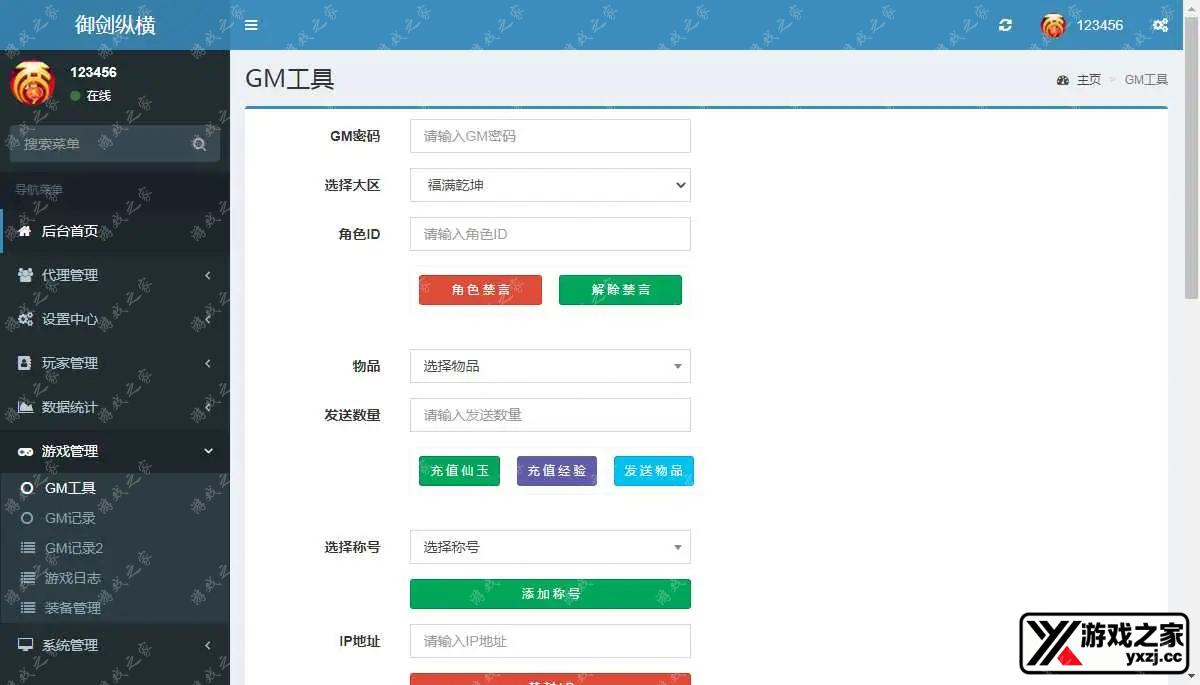
Task: Click the 充值仙玉 button
Action: (459, 471)
